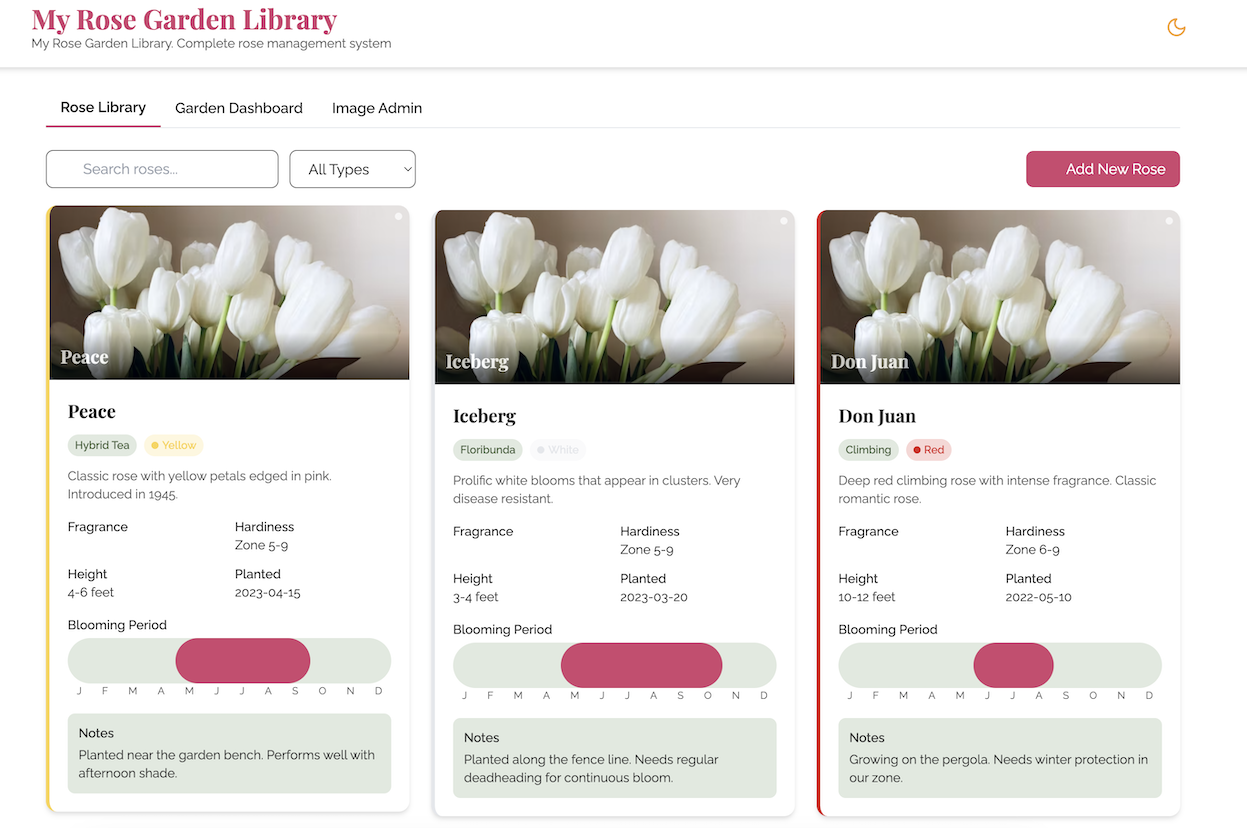The height and width of the screenshot is (828, 1247).
Task: Switch to the Garden Dashboard tab
Action: pyautogui.click(x=238, y=108)
